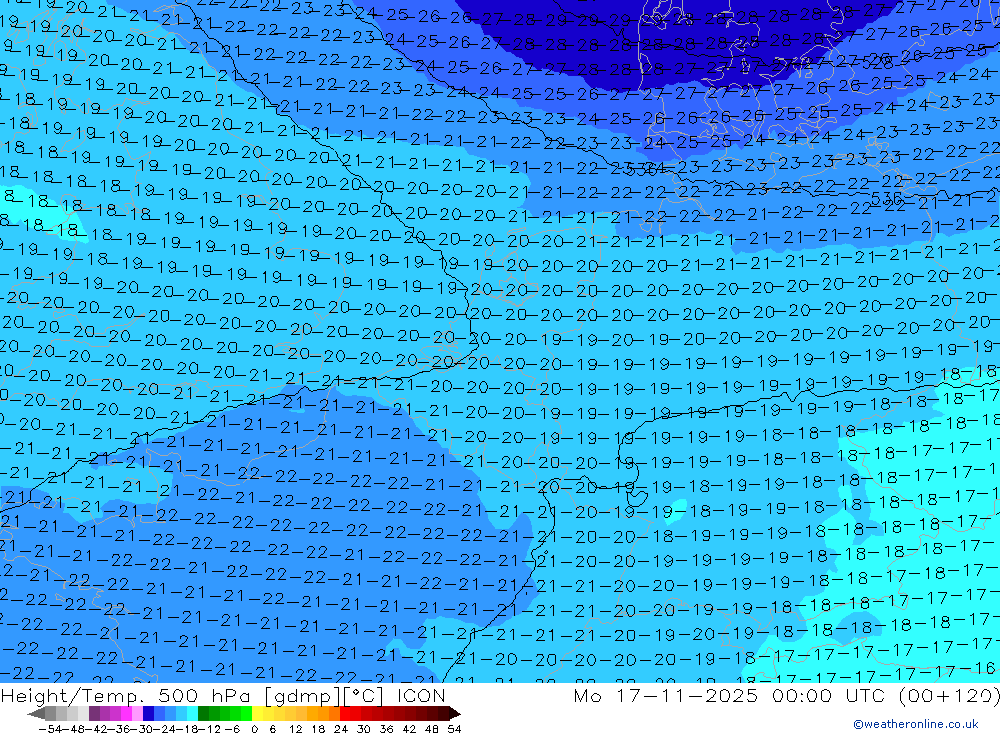Click the dark maroon right arrow end of the legend
The image size is (1000, 733).
tap(455, 714)
